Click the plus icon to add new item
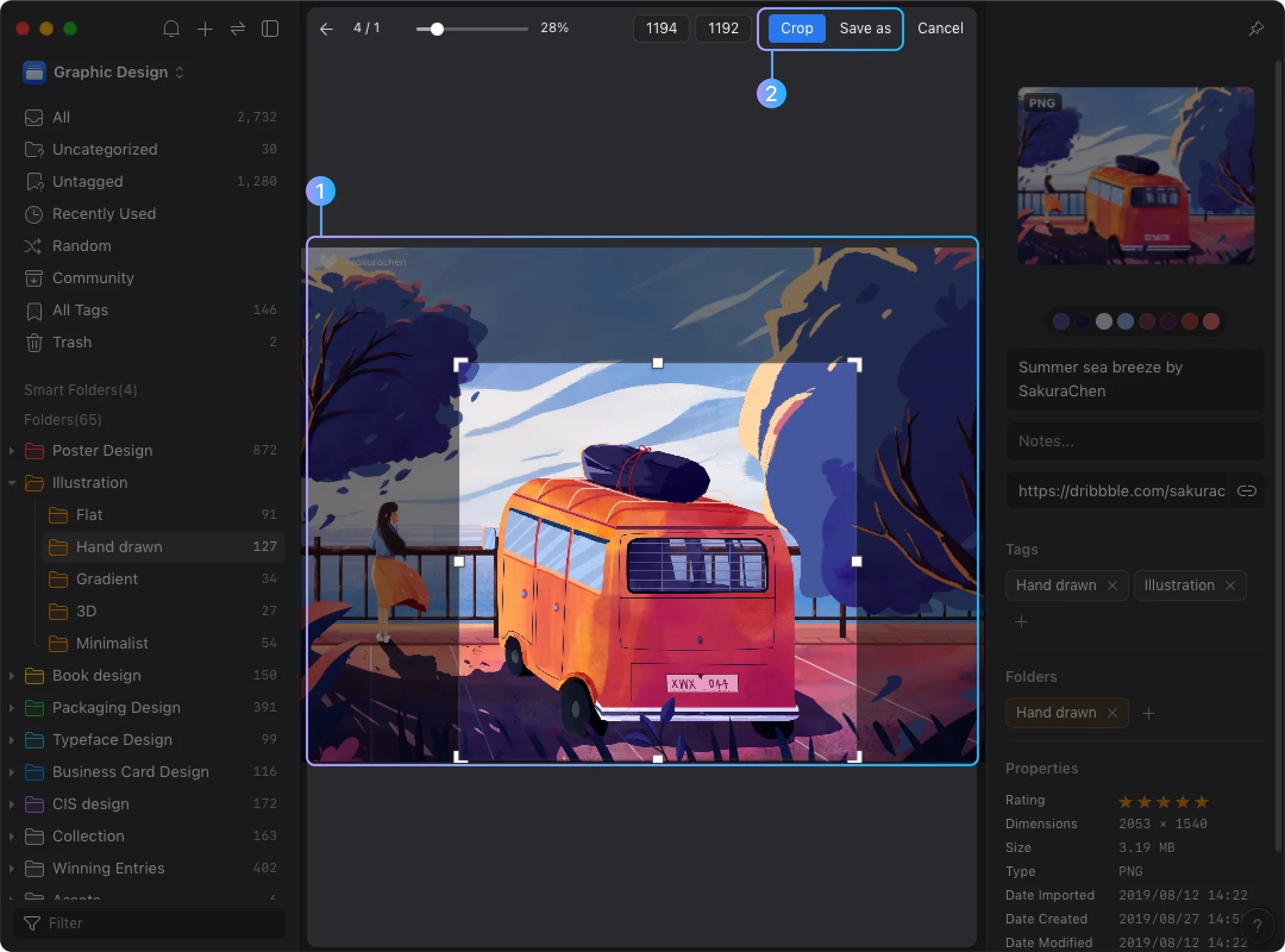This screenshot has height=952, width=1285. (205, 29)
